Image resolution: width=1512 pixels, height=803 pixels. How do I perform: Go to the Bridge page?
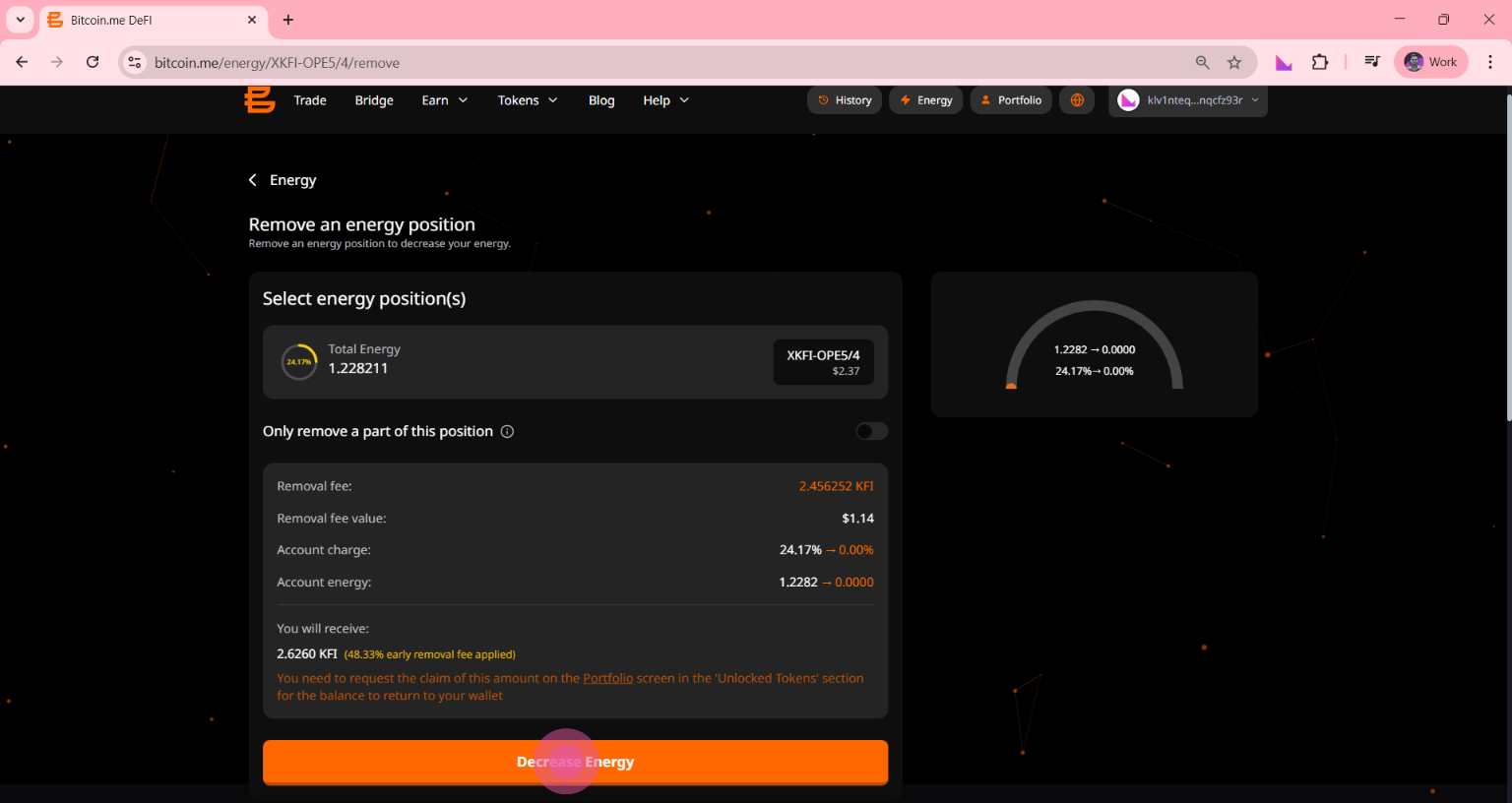point(374,100)
